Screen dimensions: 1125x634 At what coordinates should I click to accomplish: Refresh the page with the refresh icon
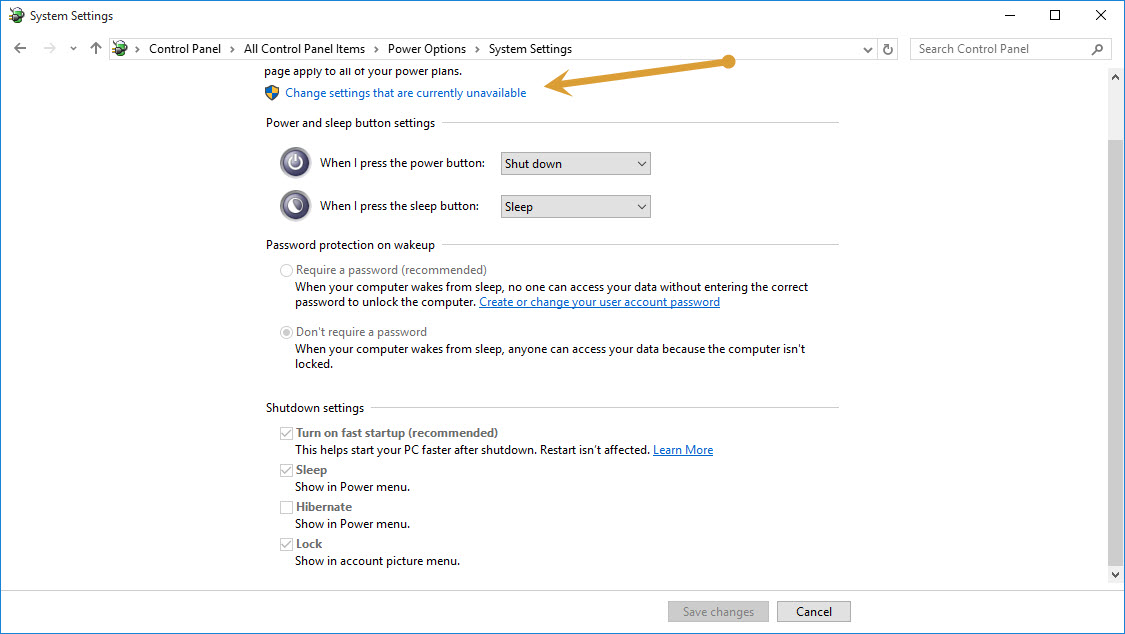click(888, 49)
